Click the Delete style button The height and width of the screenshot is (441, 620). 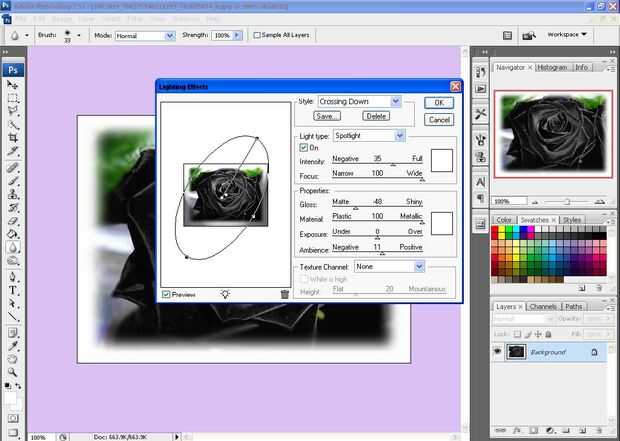click(x=376, y=116)
